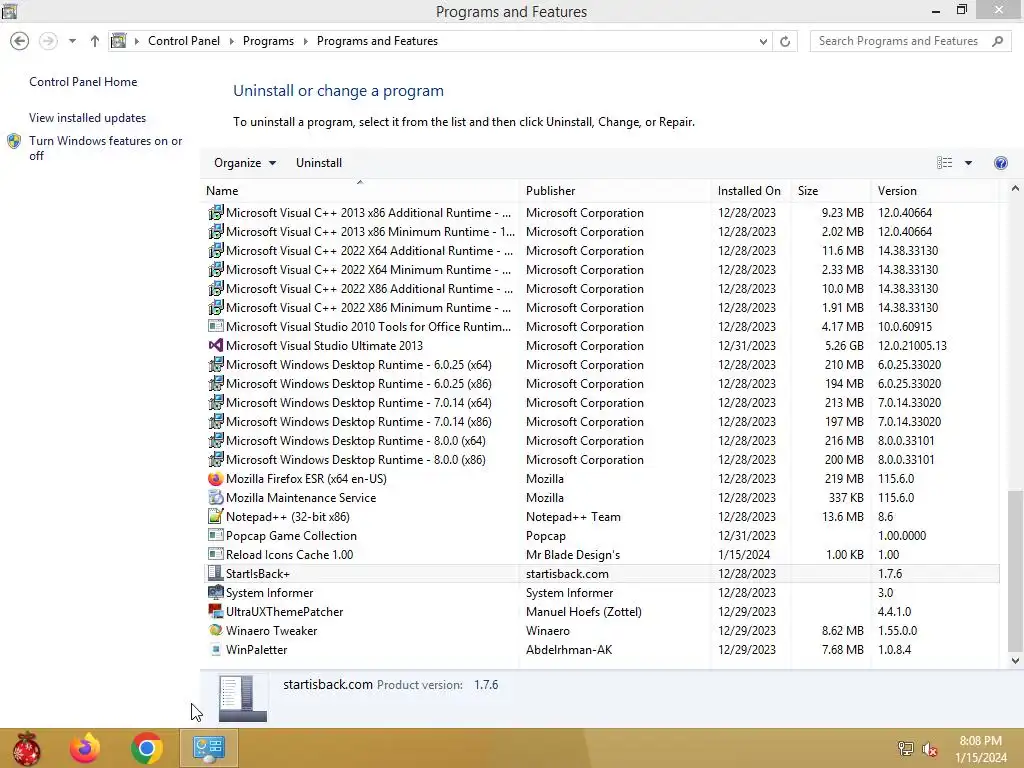Image resolution: width=1024 pixels, height=768 pixels.
Task: Click the scroll down arrow of the list
Action: coord(1015,660)
